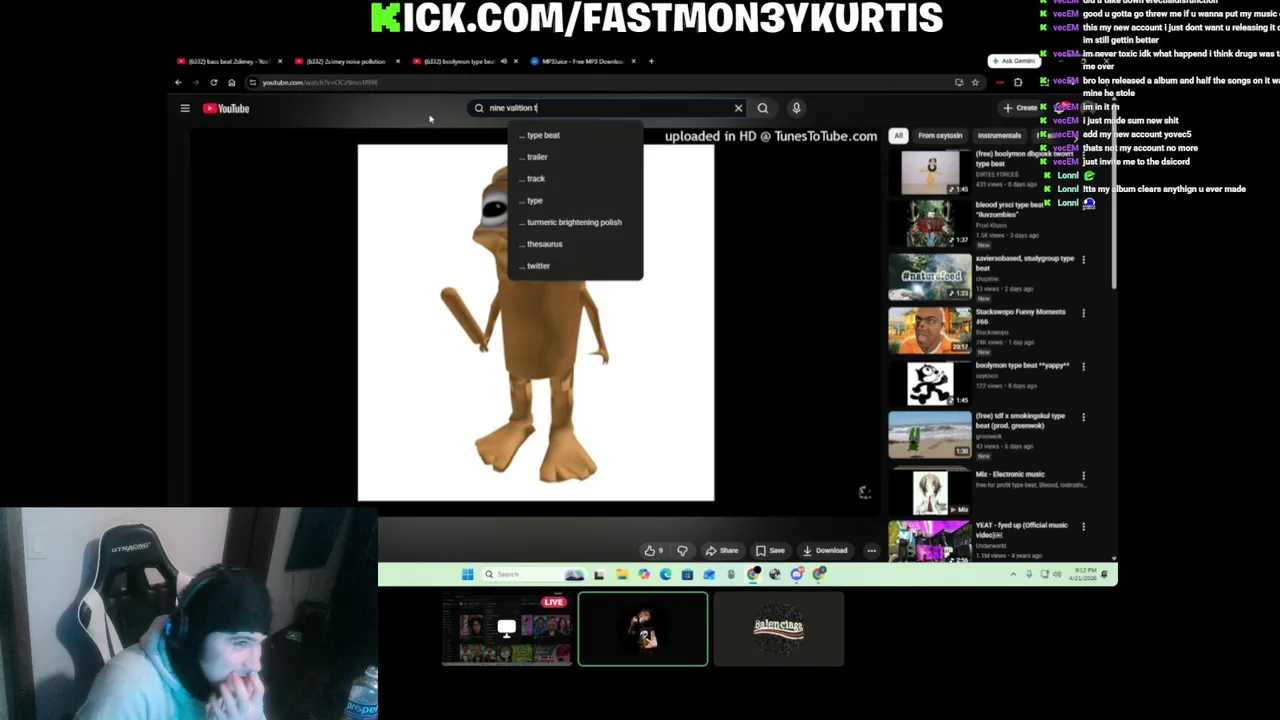Bookmark this page with the star
1280x720 pixels.
975,83
